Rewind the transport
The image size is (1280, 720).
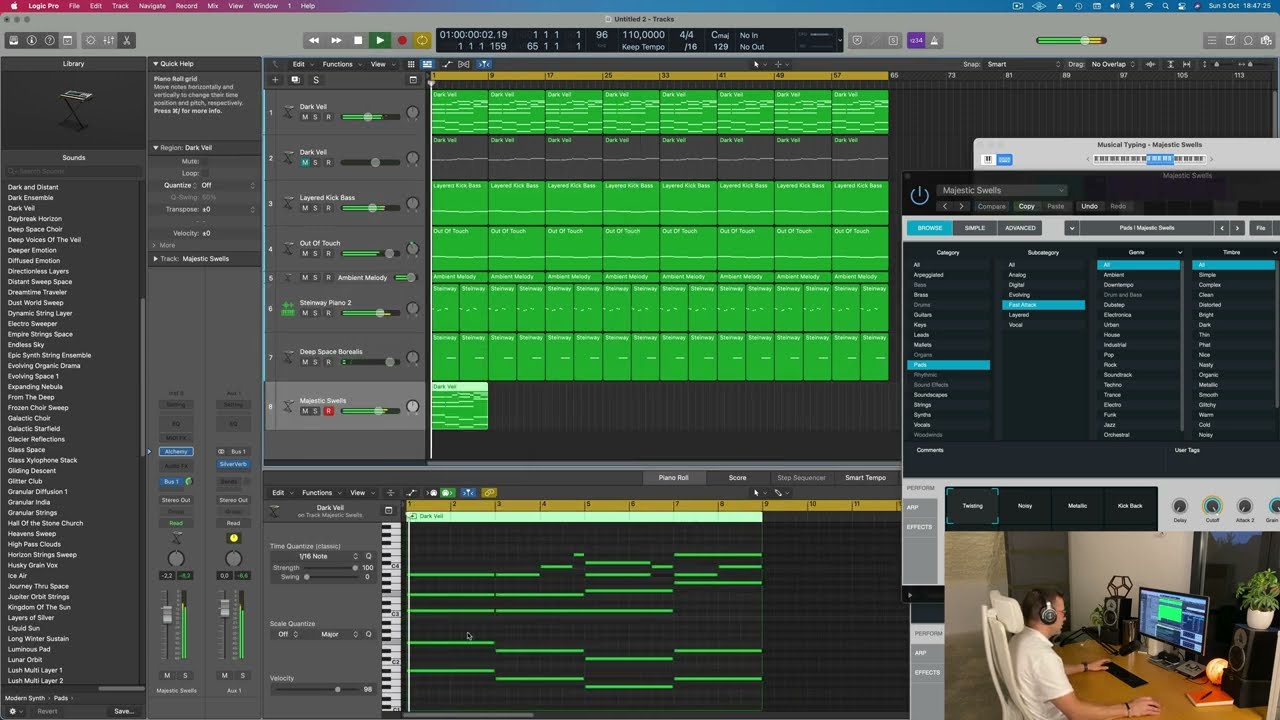(x=314, y=40)
